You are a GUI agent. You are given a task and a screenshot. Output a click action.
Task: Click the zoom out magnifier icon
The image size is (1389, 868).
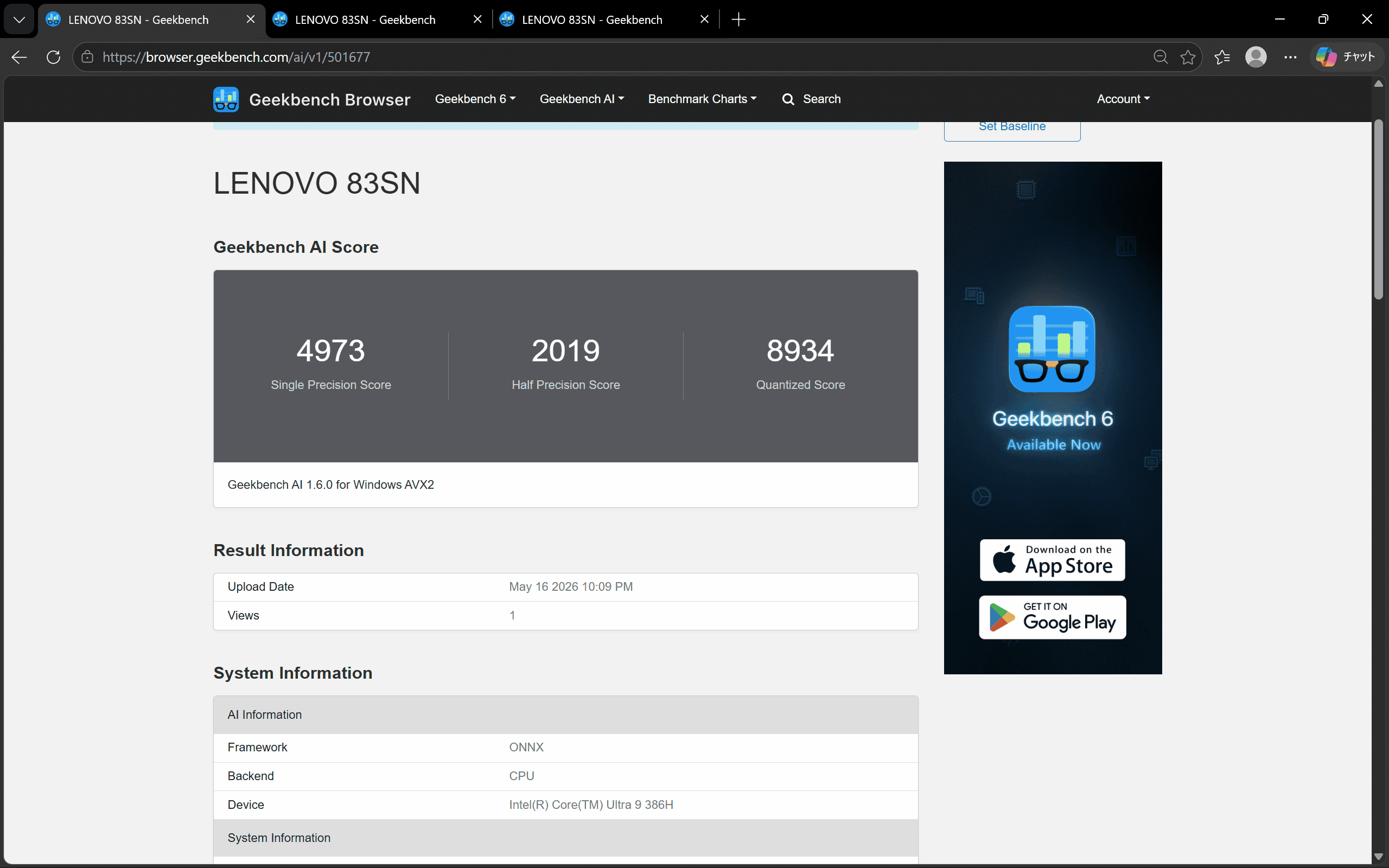pyautogui.click(x=1160, y=57)
